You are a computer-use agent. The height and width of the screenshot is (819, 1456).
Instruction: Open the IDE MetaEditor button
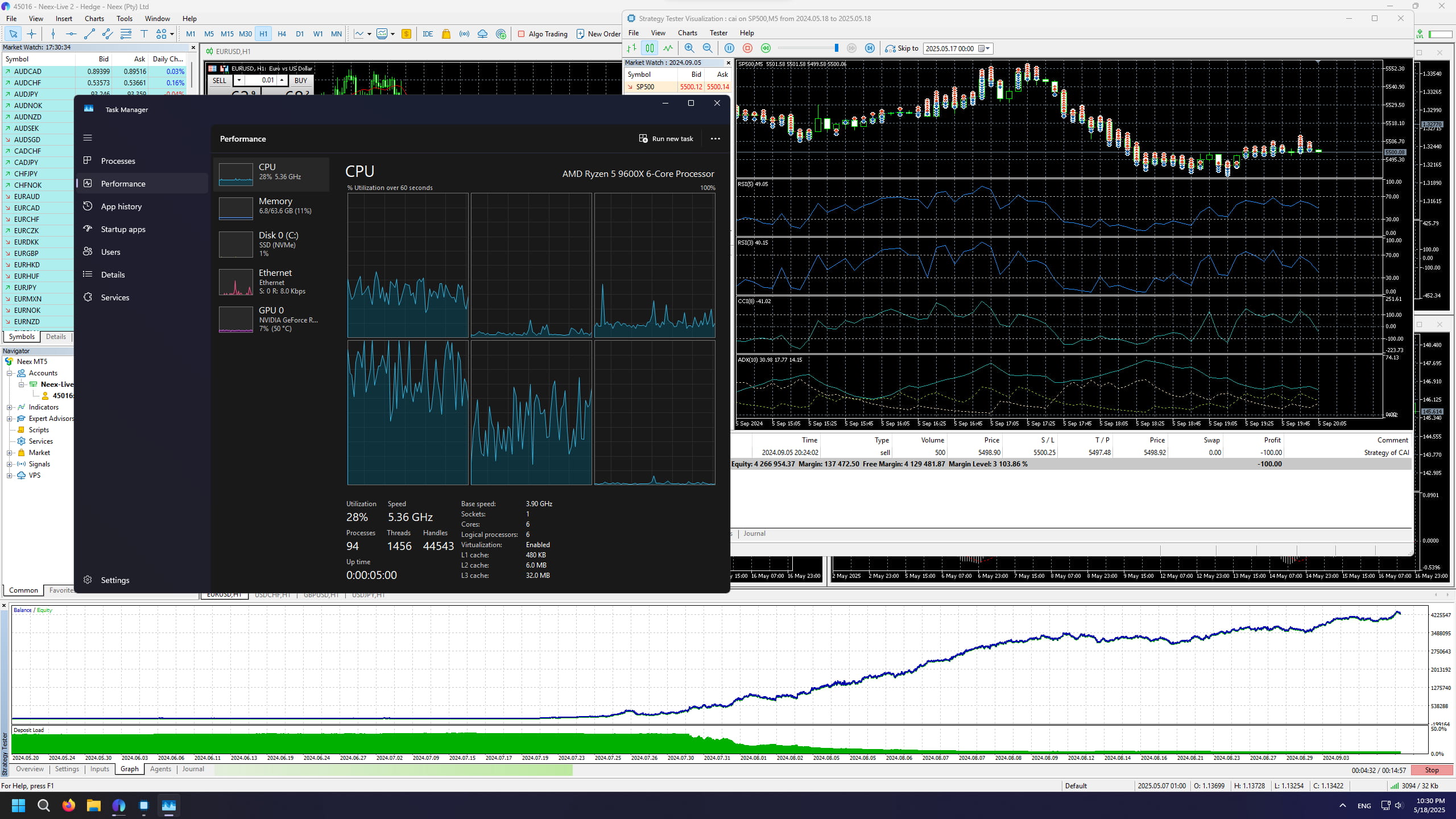tap(428, 34)
